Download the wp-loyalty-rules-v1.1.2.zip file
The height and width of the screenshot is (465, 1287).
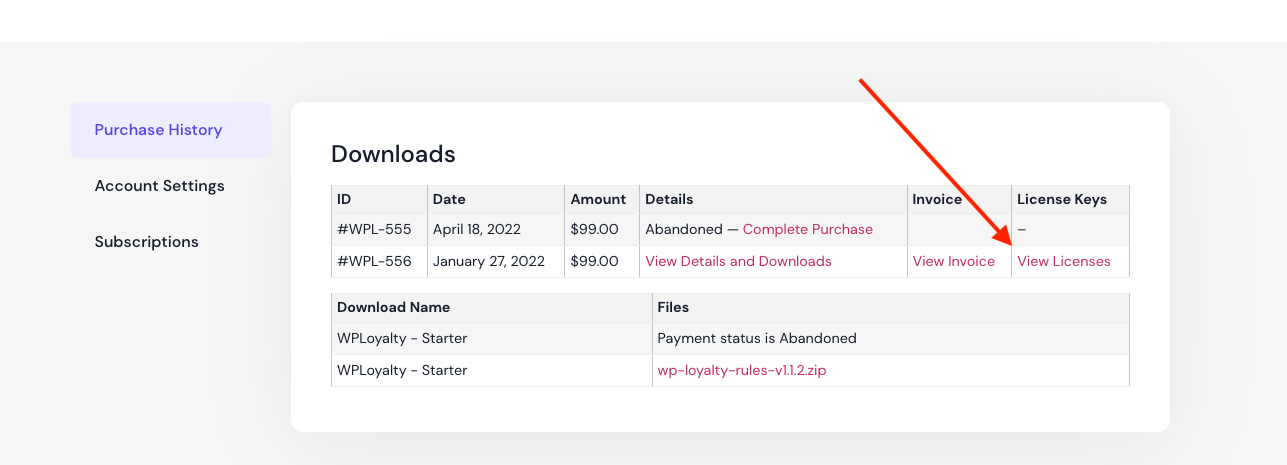click(x=741, y=370)
